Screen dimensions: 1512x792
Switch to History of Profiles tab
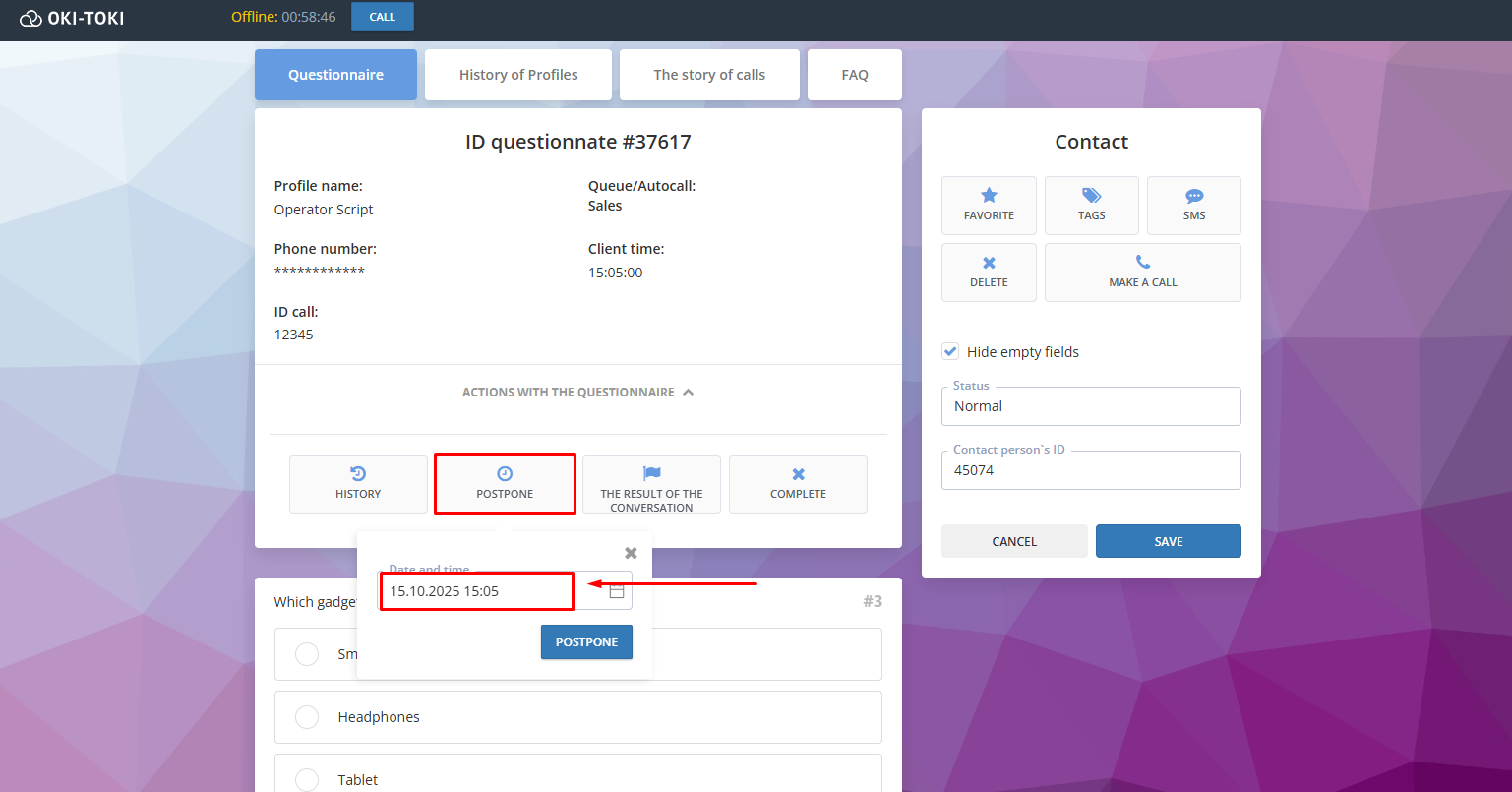pyautogui.click(x=518, y=75)
